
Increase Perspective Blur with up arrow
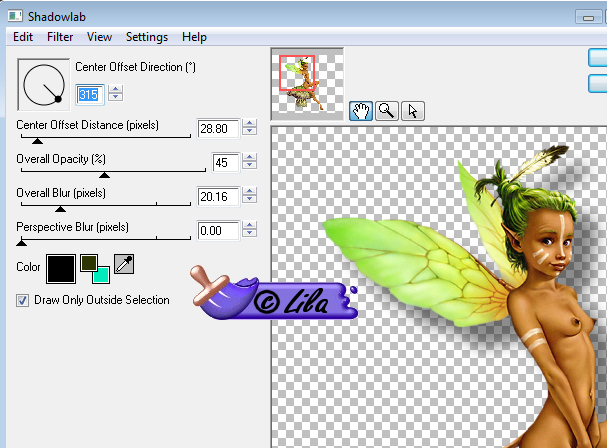pyautogui.click(x=250, y=225)
